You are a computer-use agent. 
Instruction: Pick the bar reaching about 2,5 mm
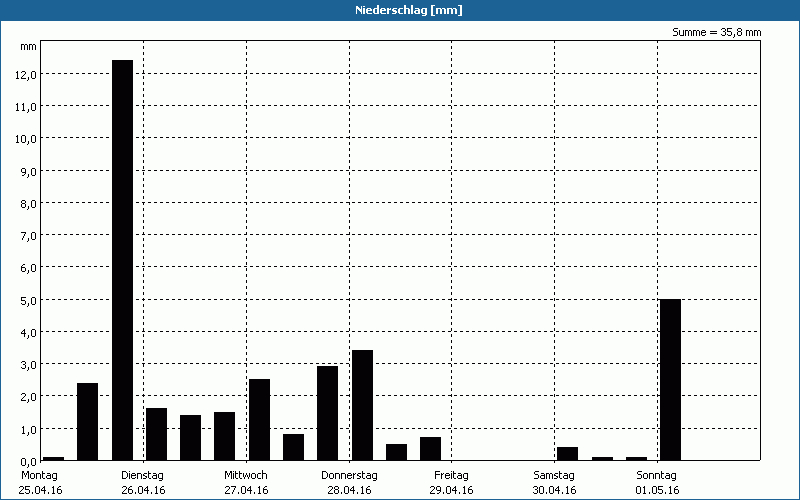[259, 419]
